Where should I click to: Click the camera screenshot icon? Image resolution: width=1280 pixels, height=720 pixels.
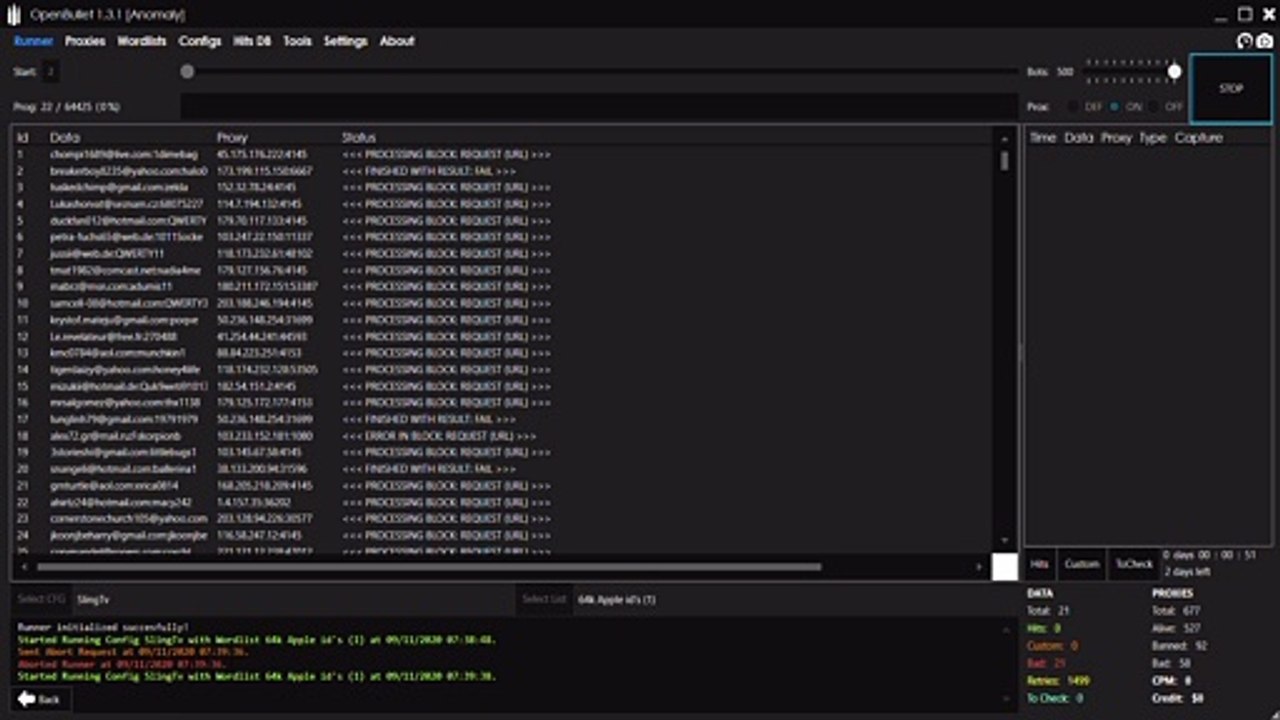pyautogui.click(x=1265, y=41)
